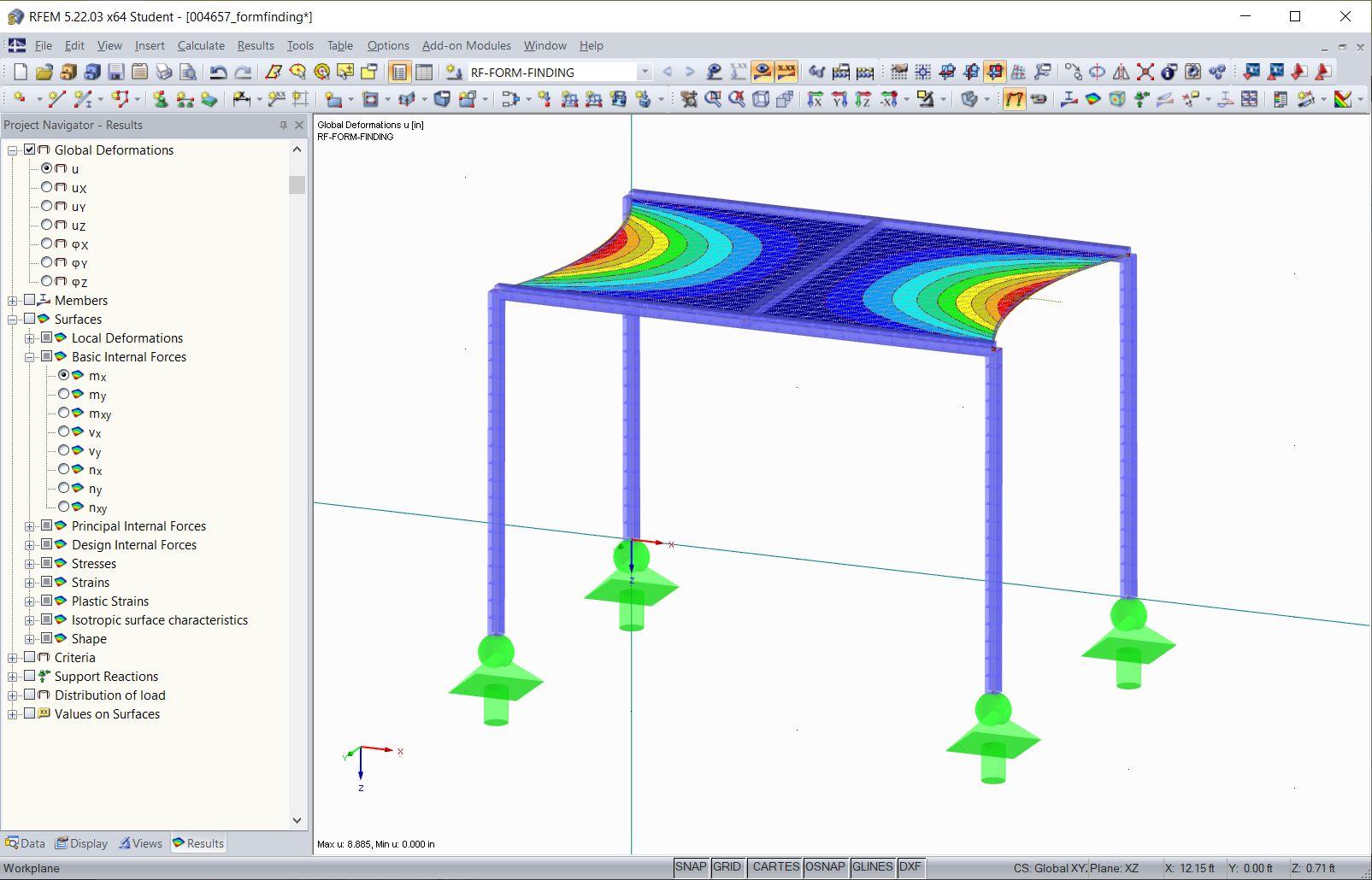Pin the Project Navigator panel
This screenshot has height=880, width=1372.
pyautogui.click(x=283, y=125)
